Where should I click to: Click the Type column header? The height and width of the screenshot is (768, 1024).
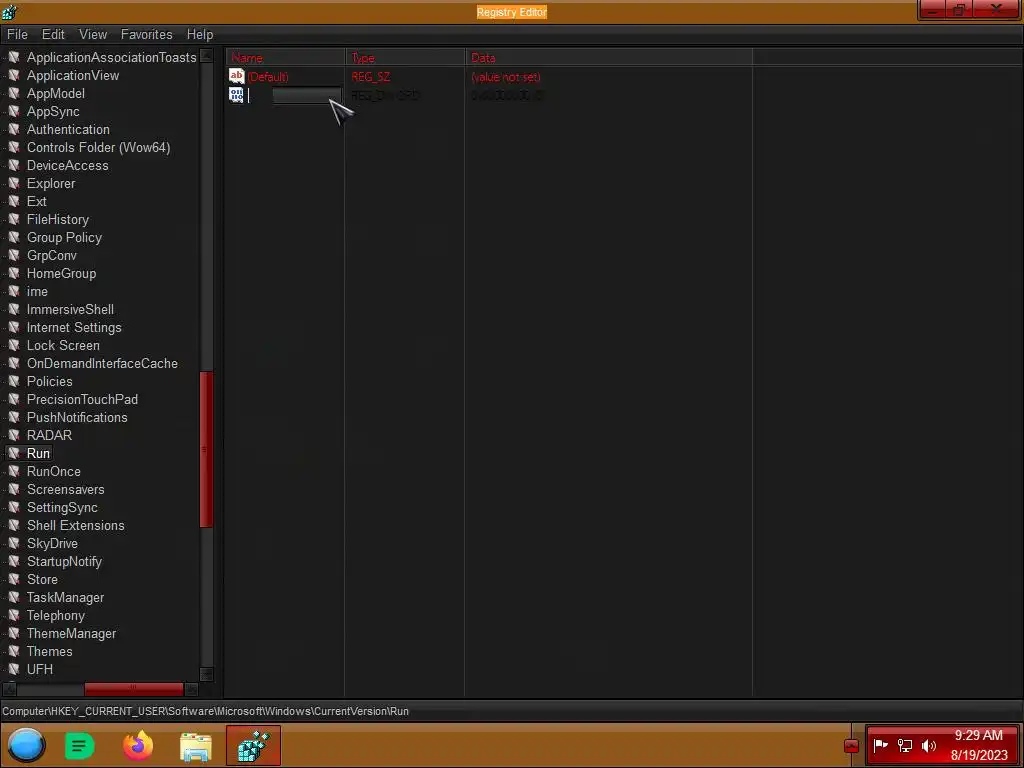click(405, 57)
